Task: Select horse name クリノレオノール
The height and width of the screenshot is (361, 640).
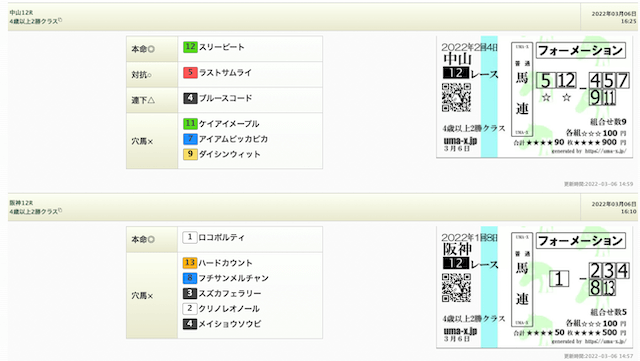Action: (x=229, y=309)
